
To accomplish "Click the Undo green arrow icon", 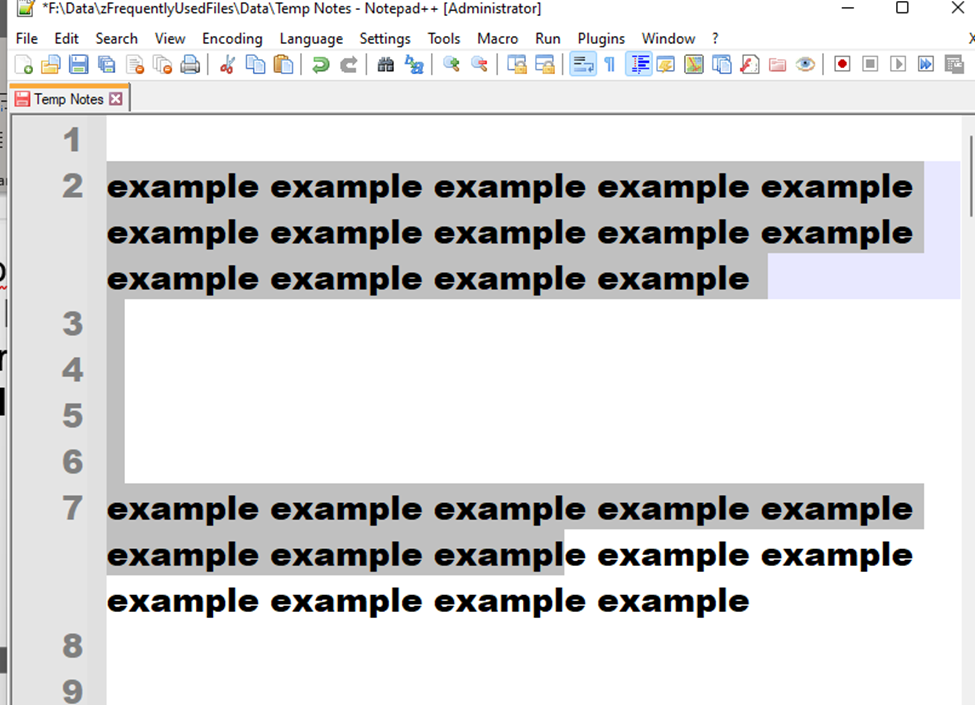I will tap(320, 65).
